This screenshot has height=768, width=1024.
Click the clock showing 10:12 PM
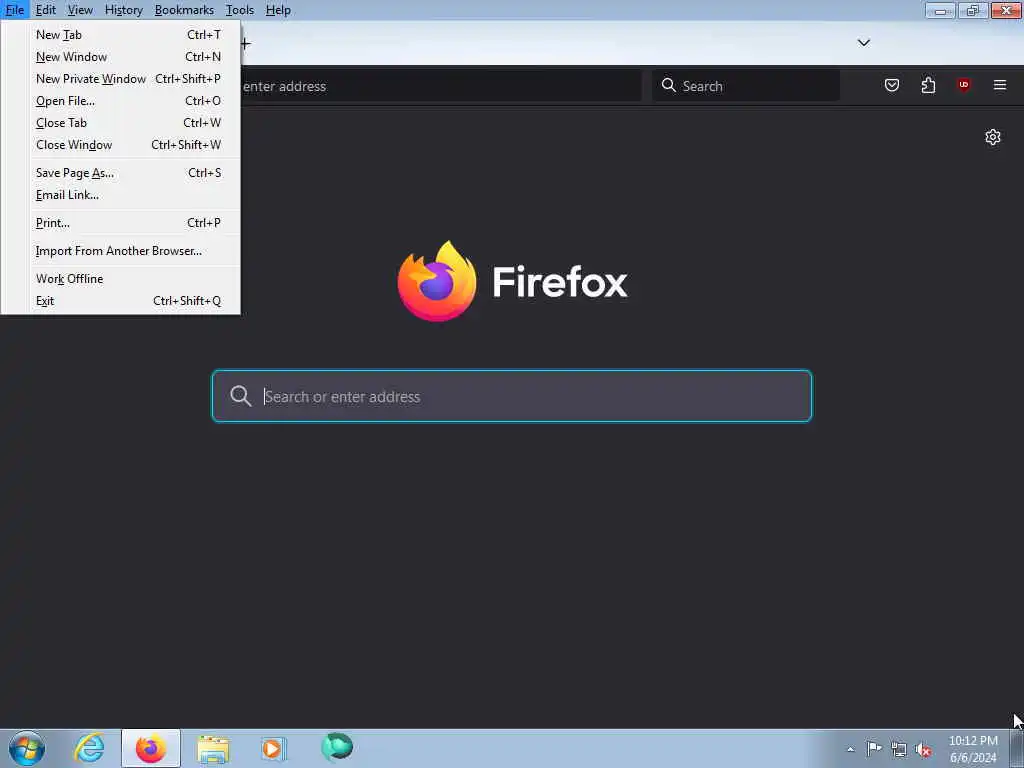pyautogui.click(x=973, y=749)
